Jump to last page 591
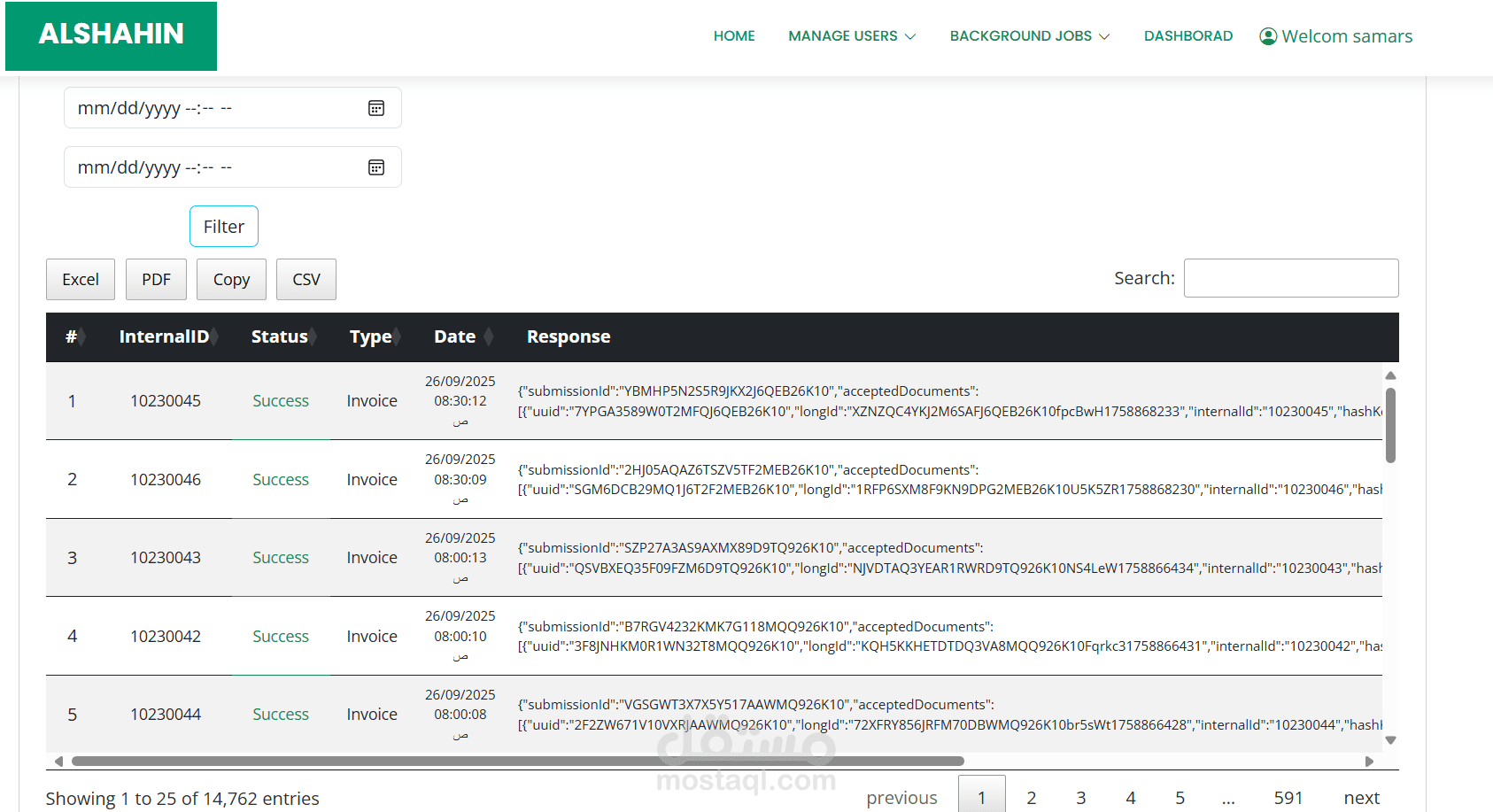Image resolution: width=1493 pixels, height=812 pixels. (x=1288, y=797)
